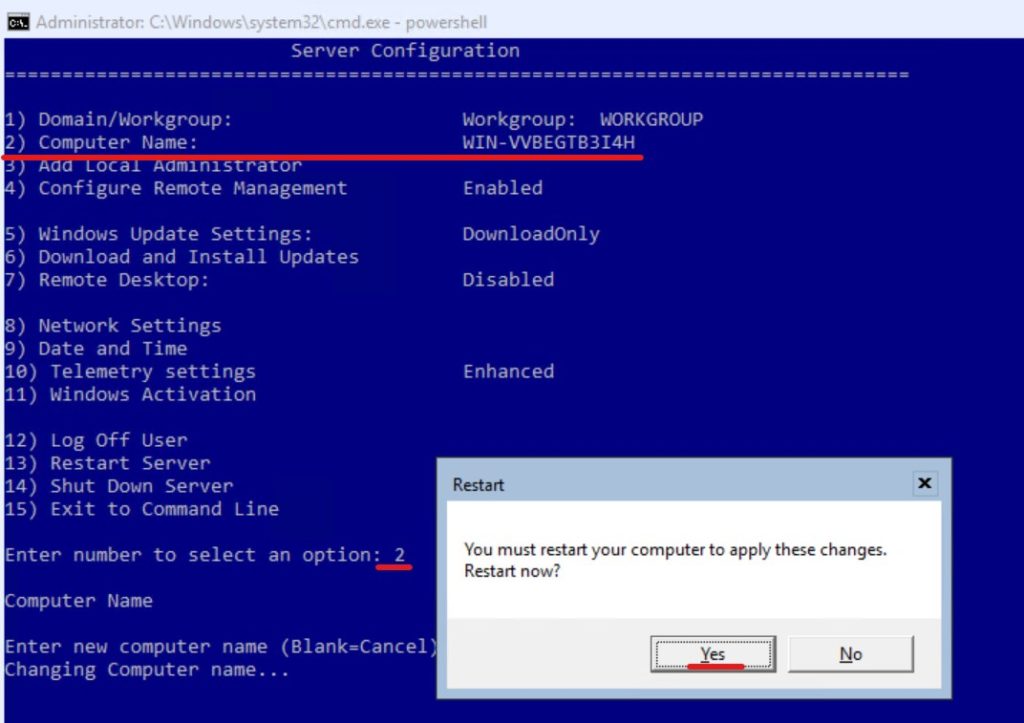Click the Domain/Workgroup menu line
The image size is (1024, 723).
118,119
